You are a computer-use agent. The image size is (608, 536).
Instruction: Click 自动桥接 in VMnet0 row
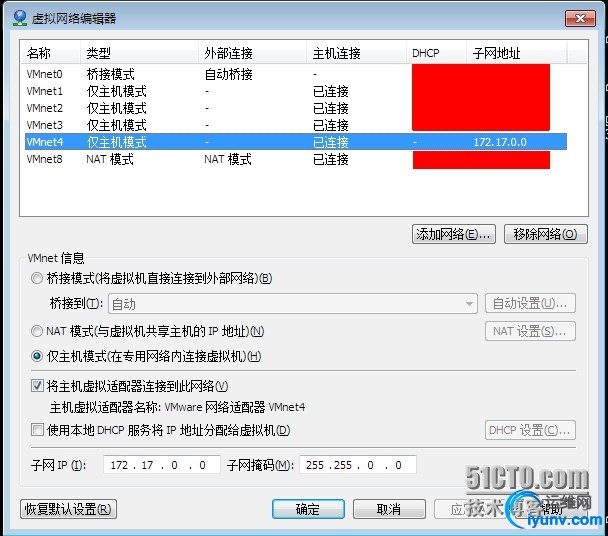[228, 74]
